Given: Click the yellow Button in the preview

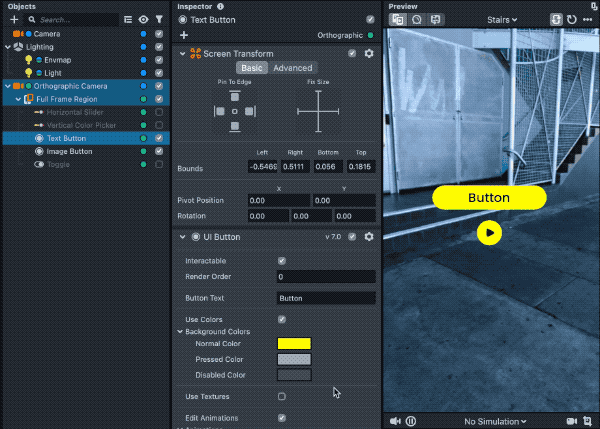Looking at the screenshot, I should (x=489, y=198).
